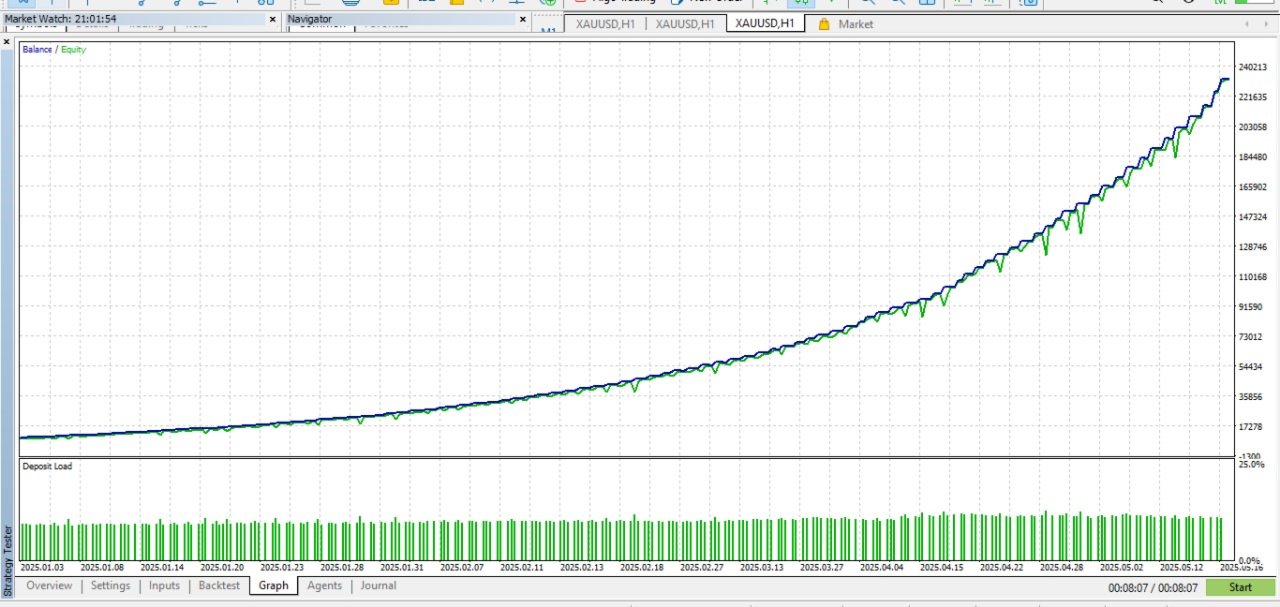Click the 2025.04.04 date label
The width and height of the screenshot is (1280, 607).
tap(882, 567)
